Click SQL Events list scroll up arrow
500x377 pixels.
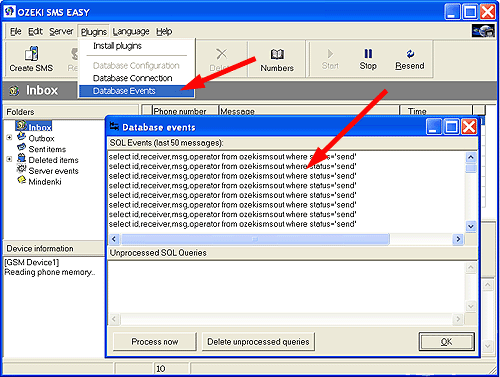tap(471, 157)
